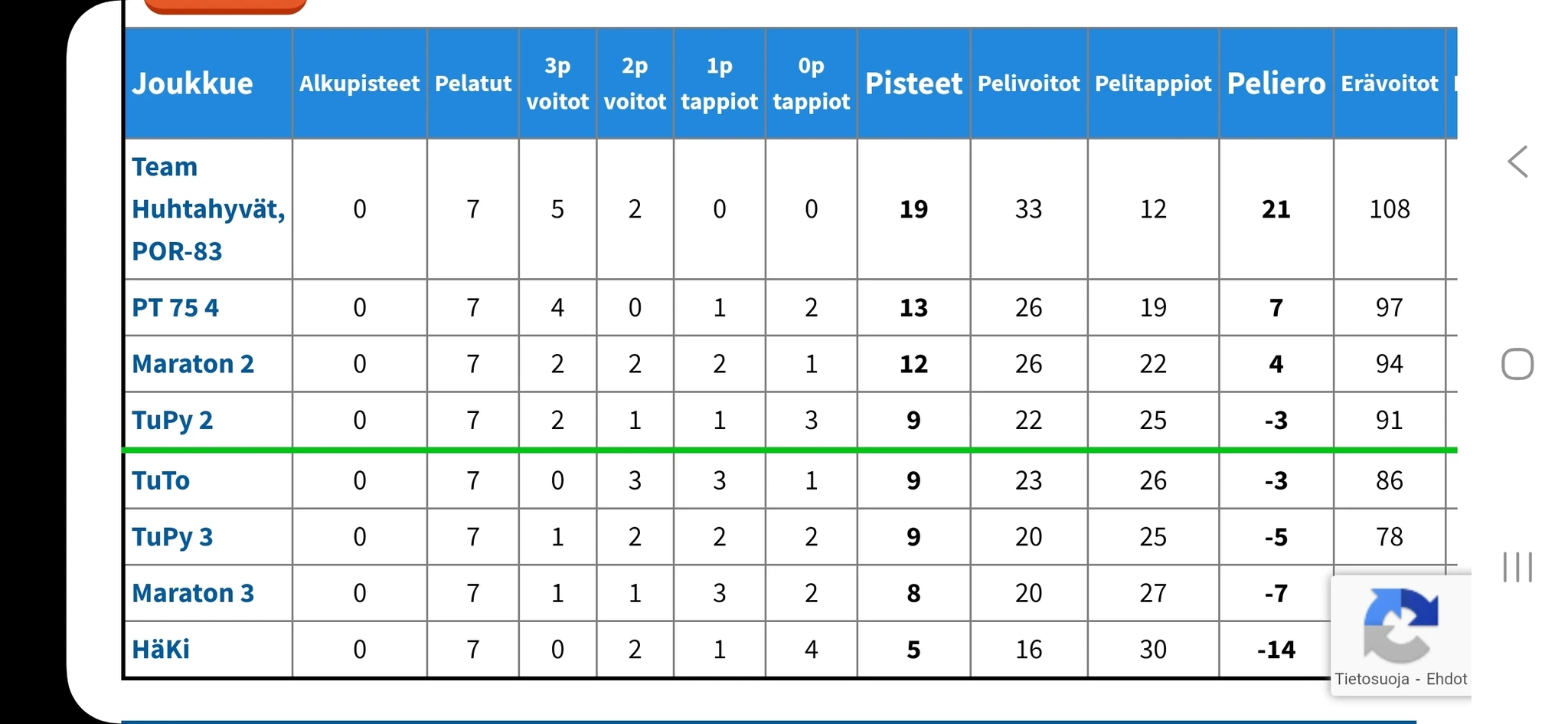Click the orange button above the table
The height and width of the screenshot is (724, 1568).
[225, 6]
